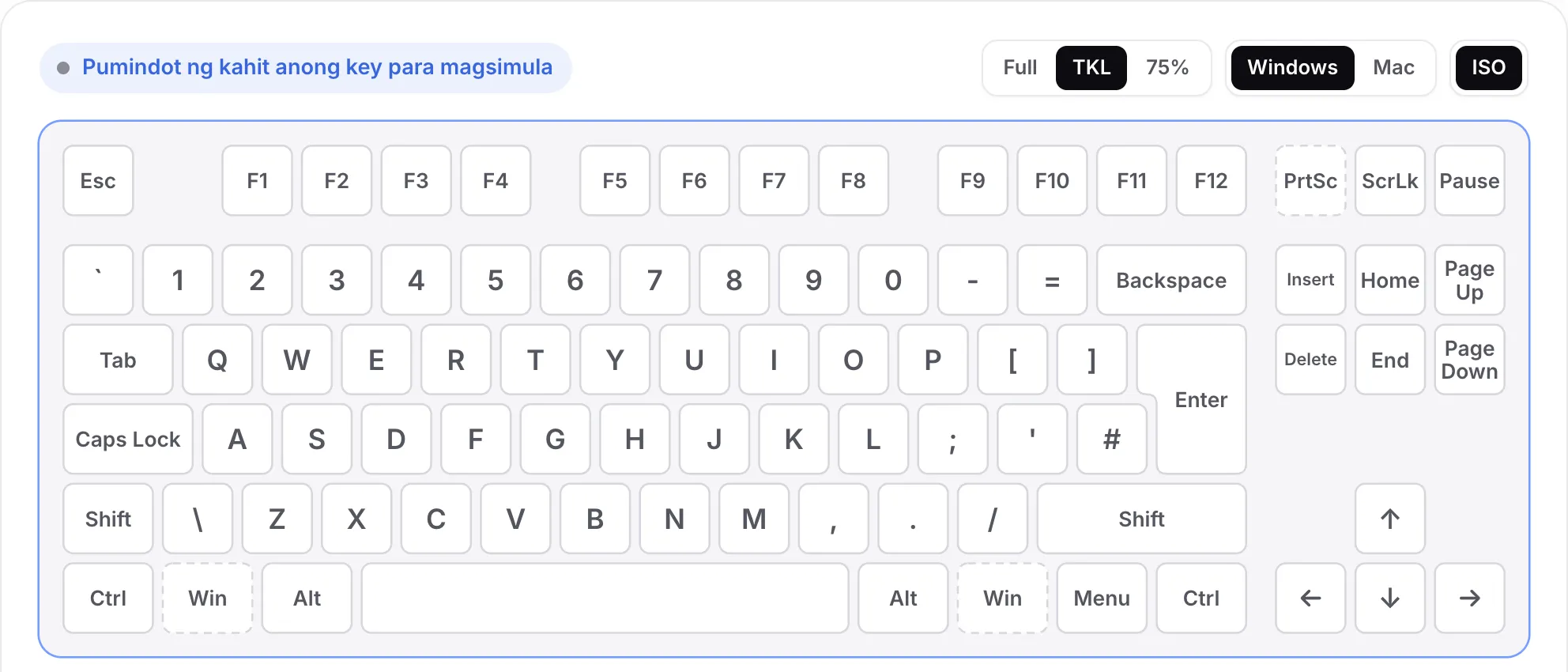Click the PrtSc key
This screenshot has width=1568, height=672.
[1310, 180]
